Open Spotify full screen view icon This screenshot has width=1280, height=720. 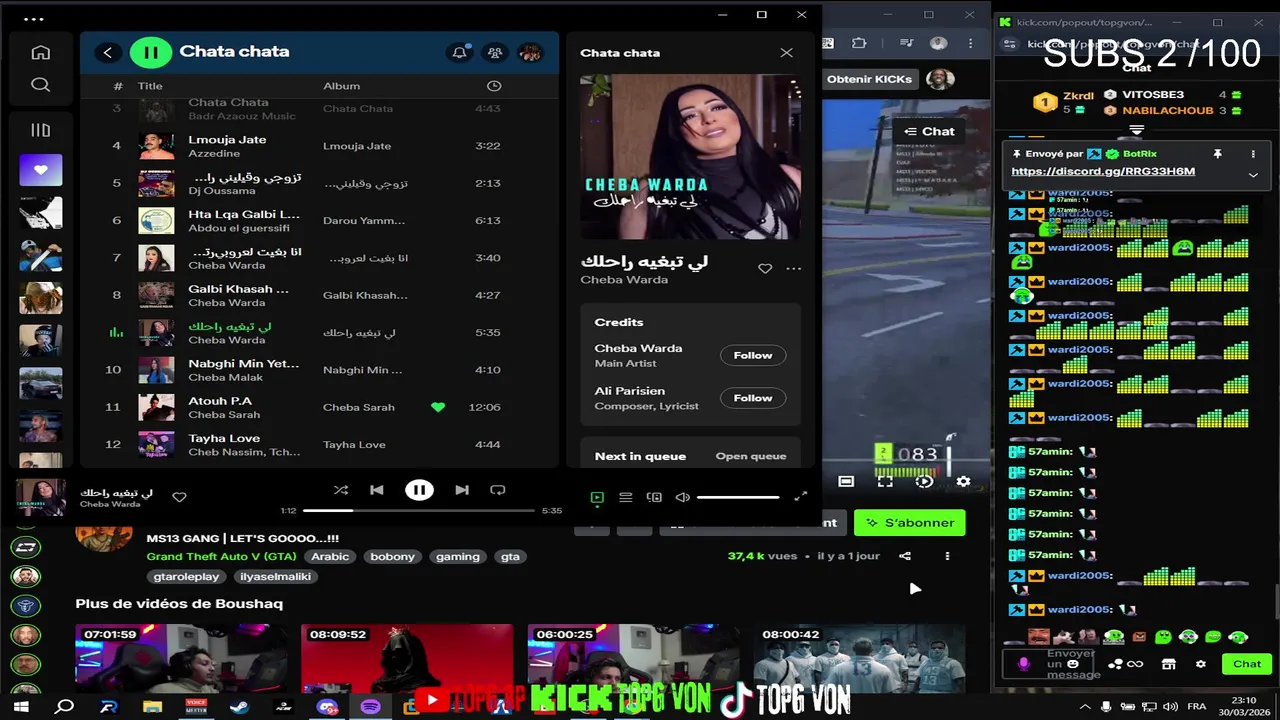pos(800,497)
